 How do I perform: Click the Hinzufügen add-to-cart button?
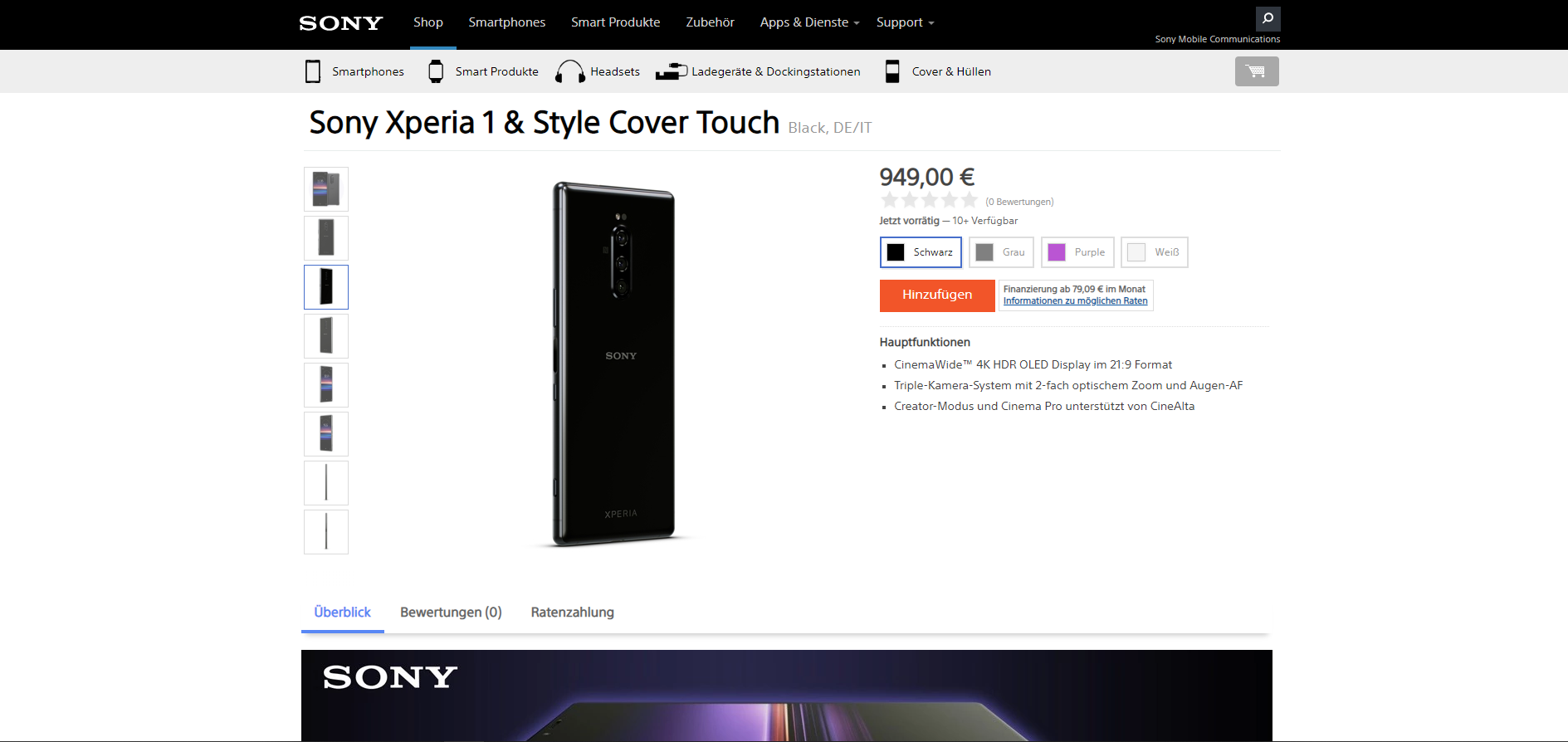pyautogui.click(x=937, y=295)
